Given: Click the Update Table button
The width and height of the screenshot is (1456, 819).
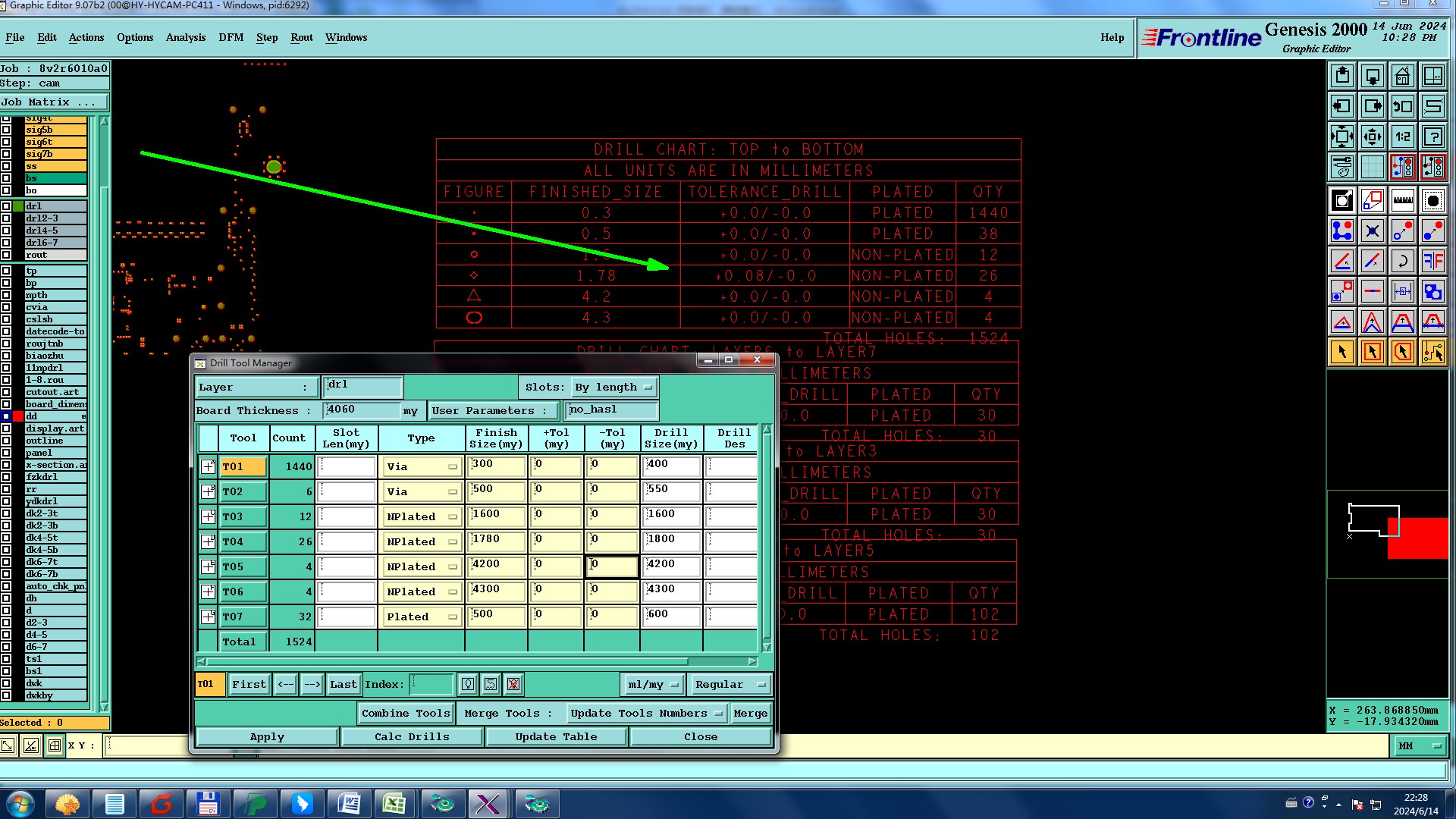Looking at the screenshot, I should 556,736.
